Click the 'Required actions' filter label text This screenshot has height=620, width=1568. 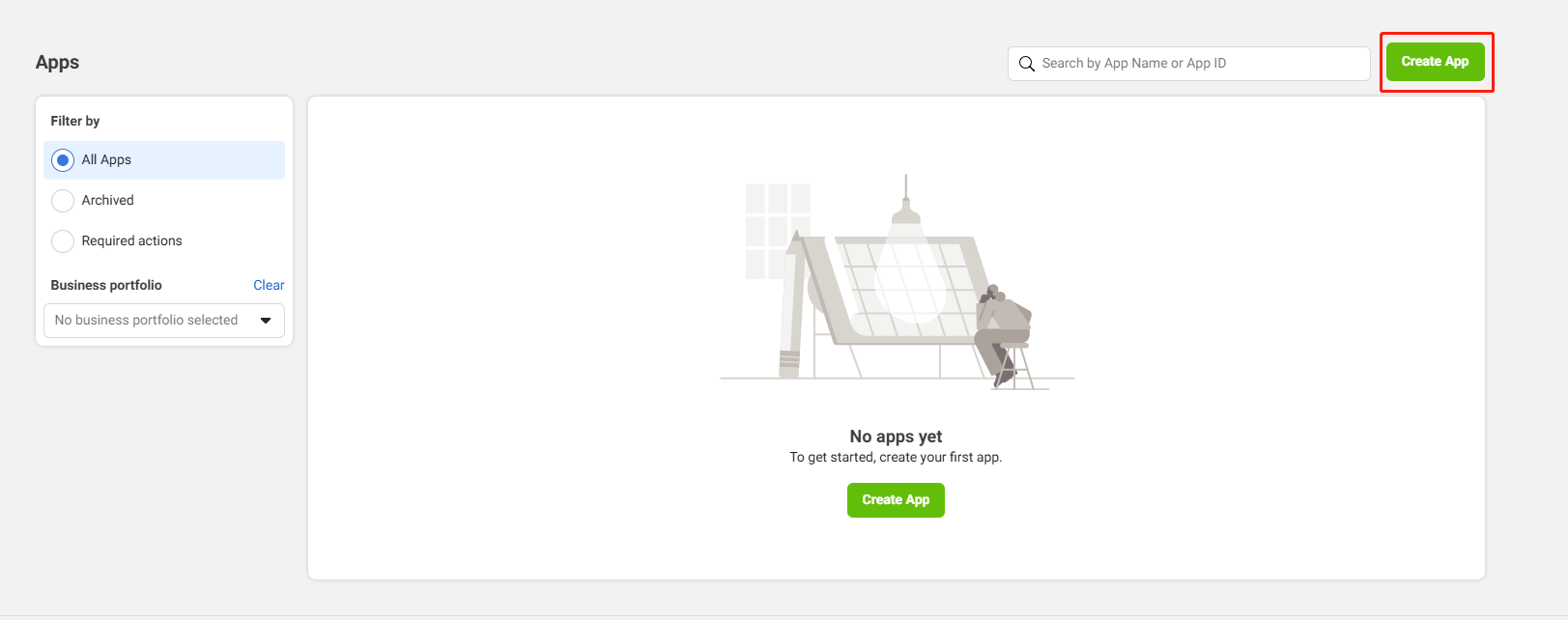click(131, 241)
